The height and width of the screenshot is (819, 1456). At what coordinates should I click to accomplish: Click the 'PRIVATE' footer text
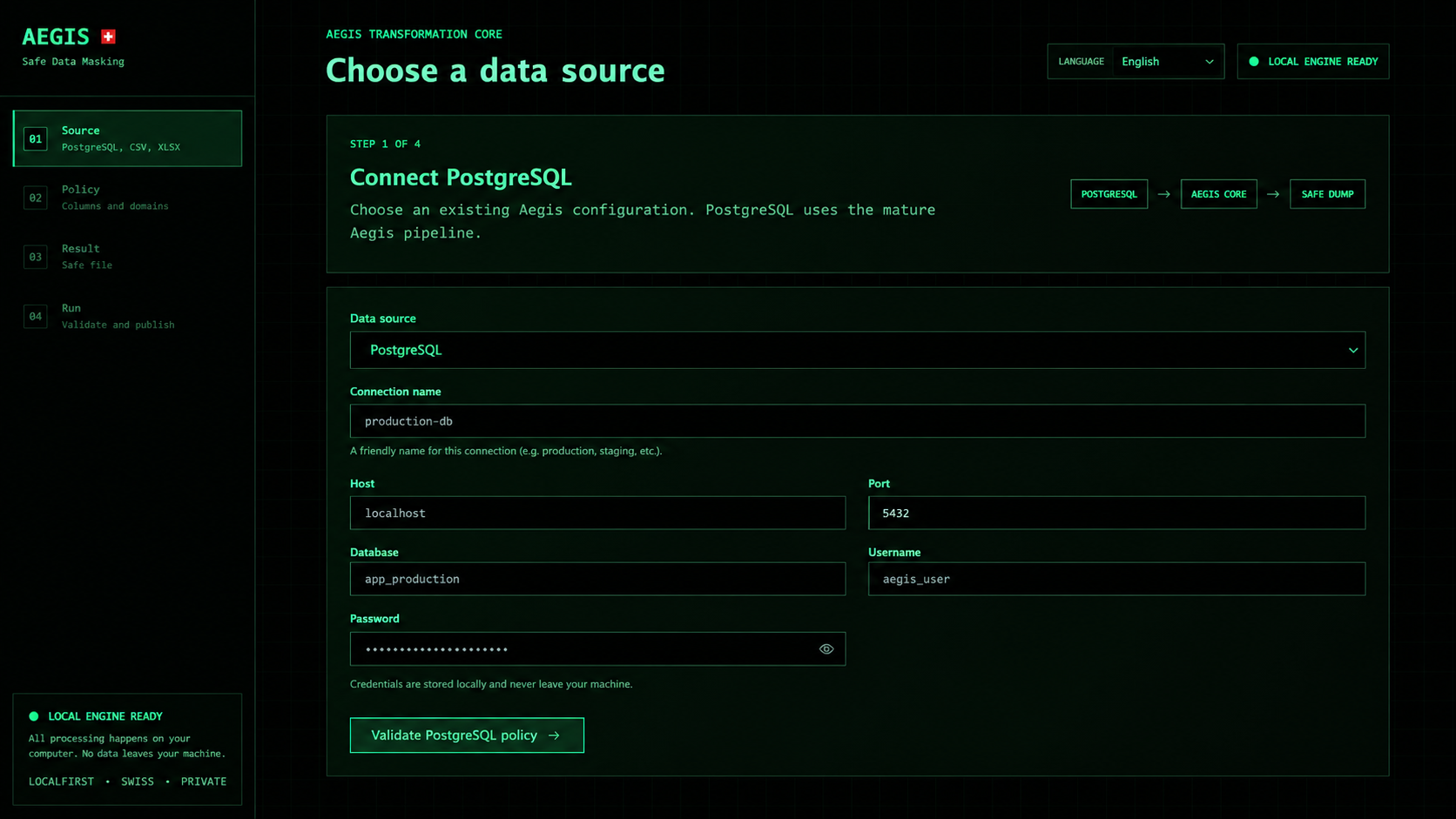pos(204,782)
